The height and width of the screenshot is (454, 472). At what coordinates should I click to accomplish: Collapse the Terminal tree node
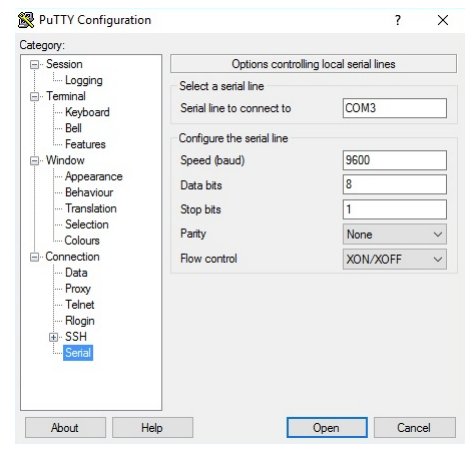pos(34,96)
